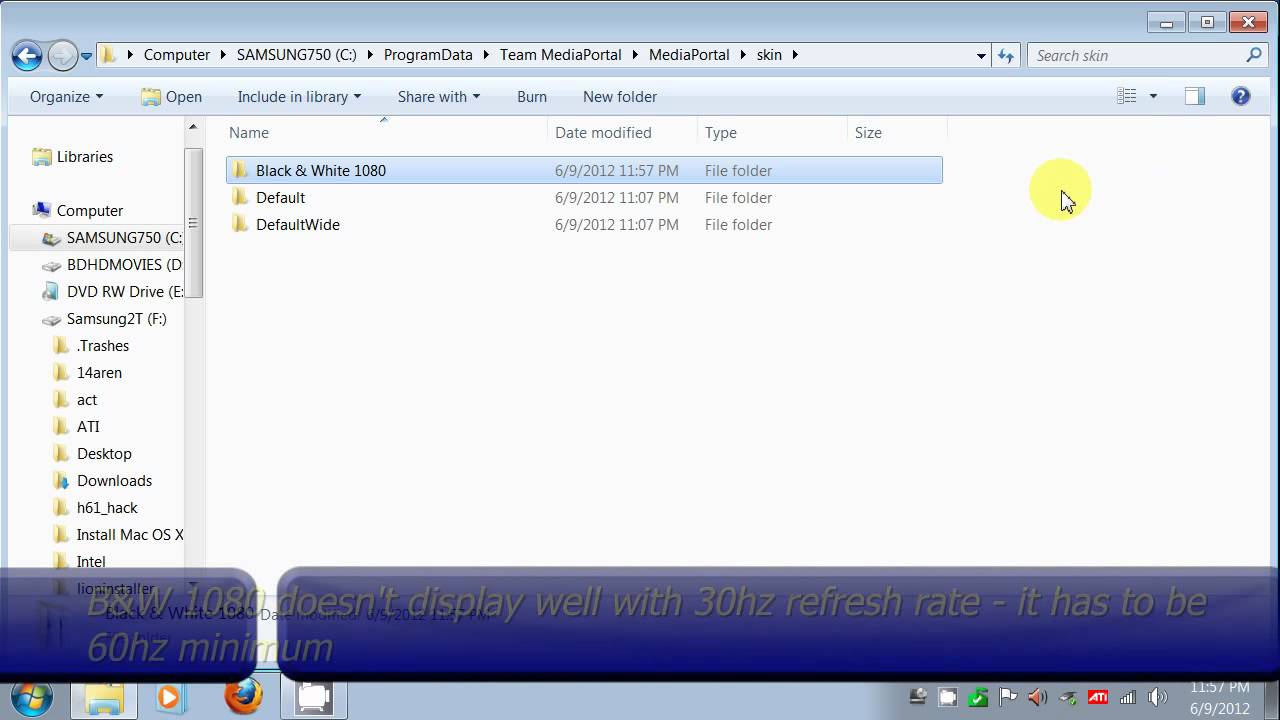Create a New folder

[620, 97]
